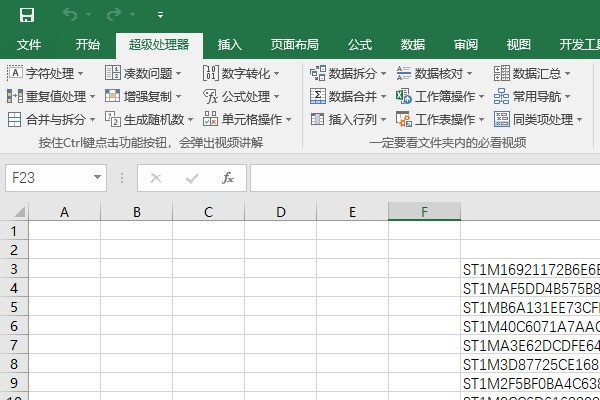Viewport: 600px width, 400px height.
Task: Open the 工作簿操作 Excel icon
Action: pos(404,96)
